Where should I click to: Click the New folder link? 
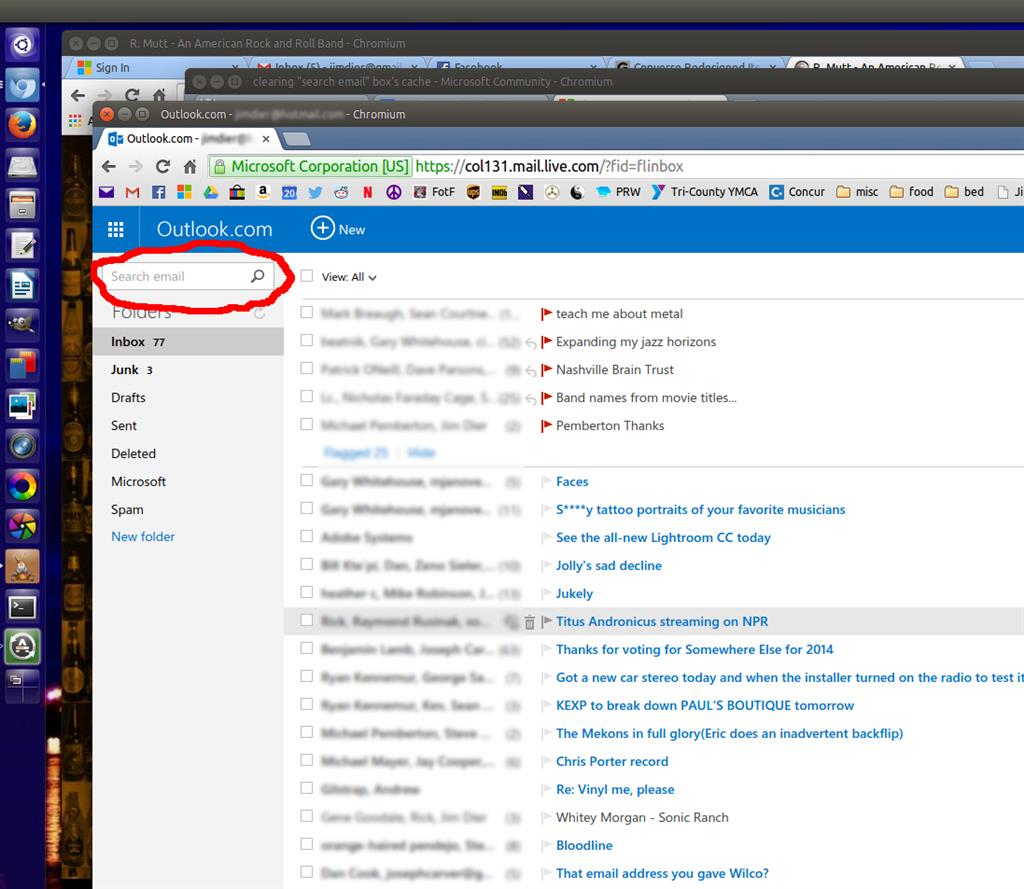click(143, 537)
